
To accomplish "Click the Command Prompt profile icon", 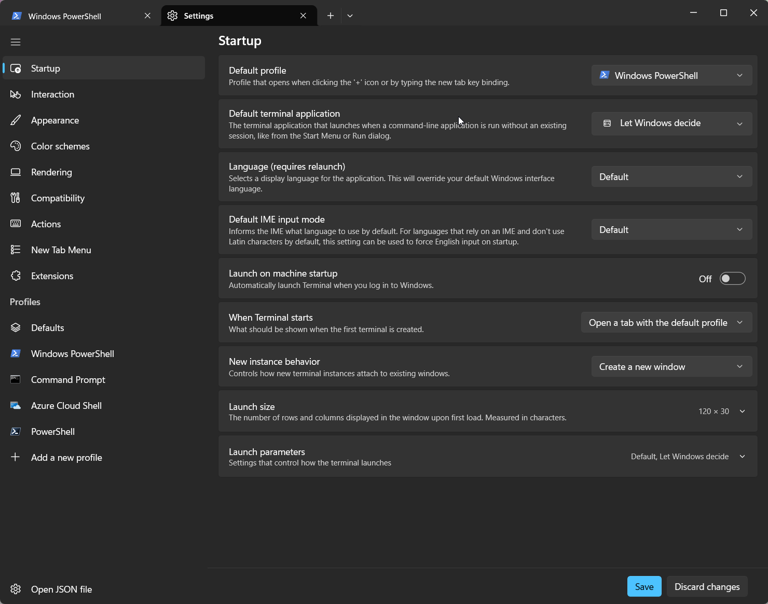I will tap(16, 380).
